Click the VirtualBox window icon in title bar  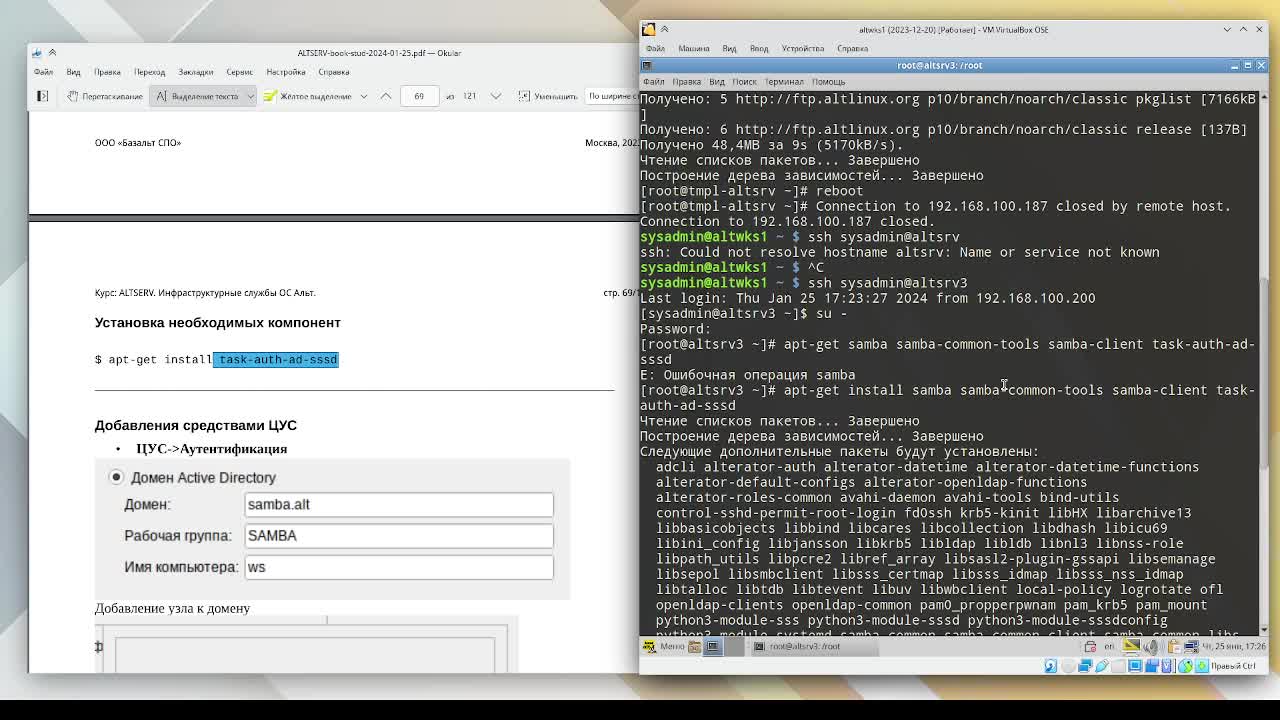[x=648, y=29]
